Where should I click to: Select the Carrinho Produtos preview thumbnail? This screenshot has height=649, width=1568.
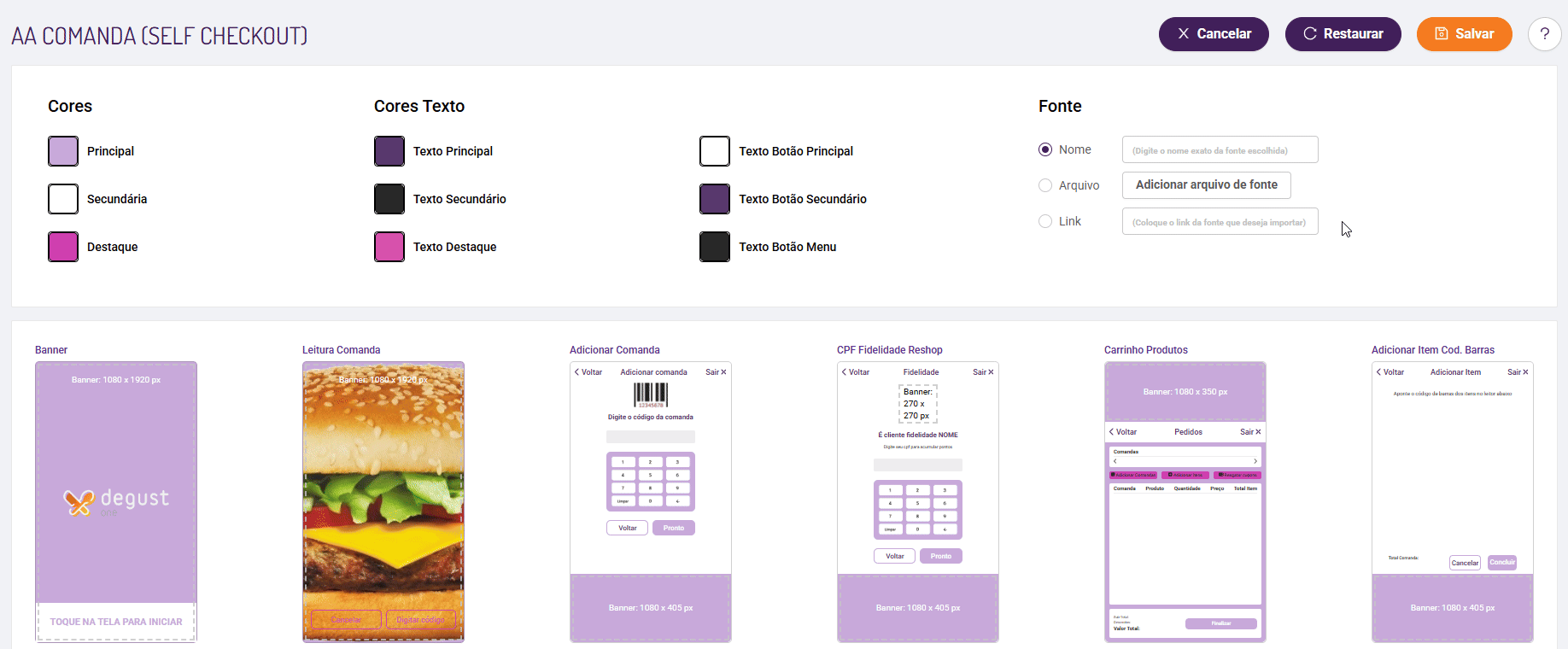tap(1185, 501)
